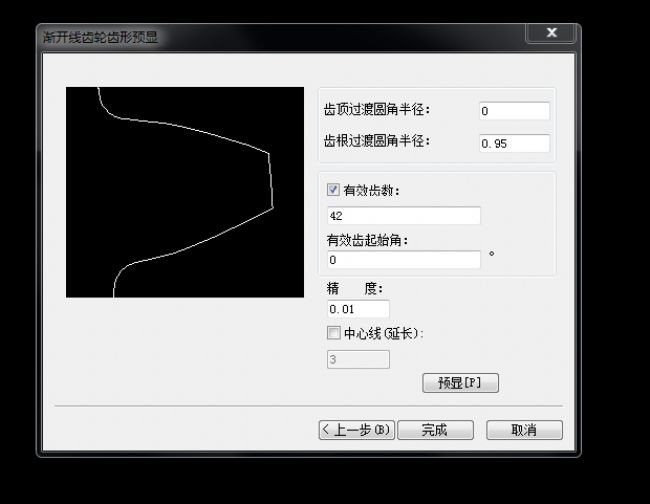Uncheck the 有效齿数 checkbox
Viewport: 650px width, 504px height.
point(334,190)
